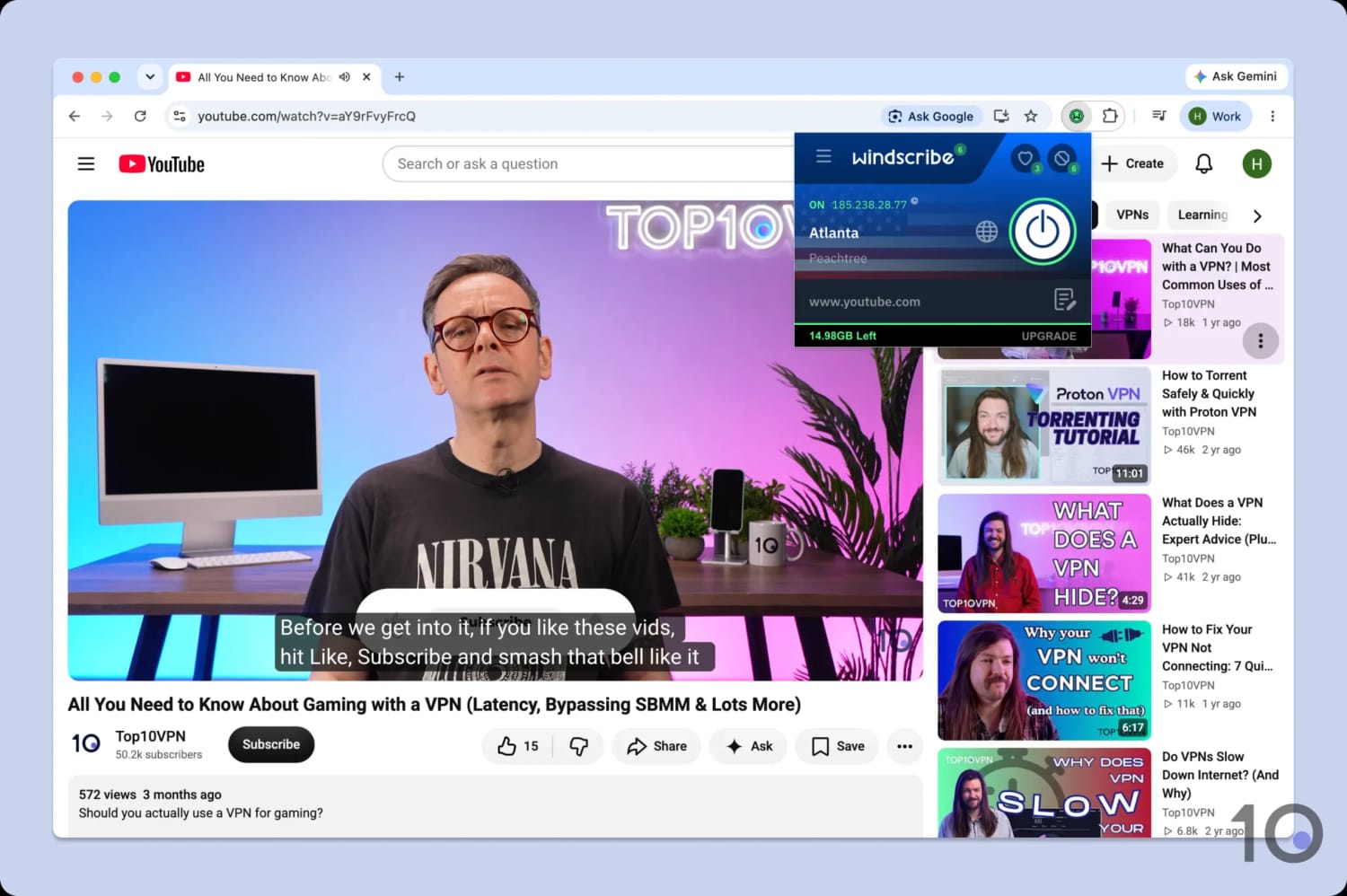1347x896 pixels.
Task: Open What Can You Do with a VPN video
Action: click(1217, 266)
